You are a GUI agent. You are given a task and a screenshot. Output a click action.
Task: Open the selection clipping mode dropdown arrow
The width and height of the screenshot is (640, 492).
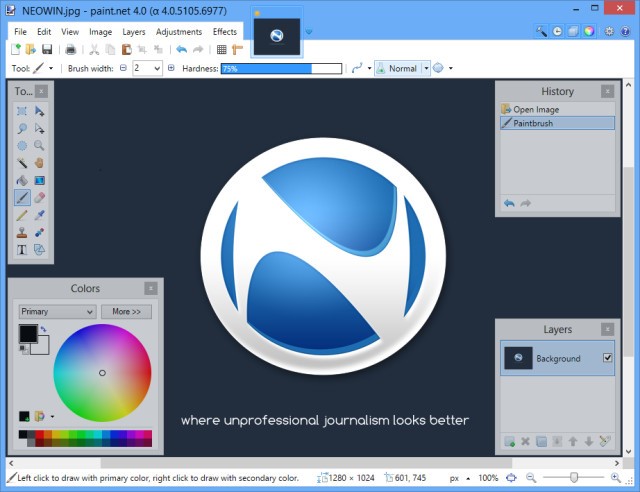click(451, 68)
